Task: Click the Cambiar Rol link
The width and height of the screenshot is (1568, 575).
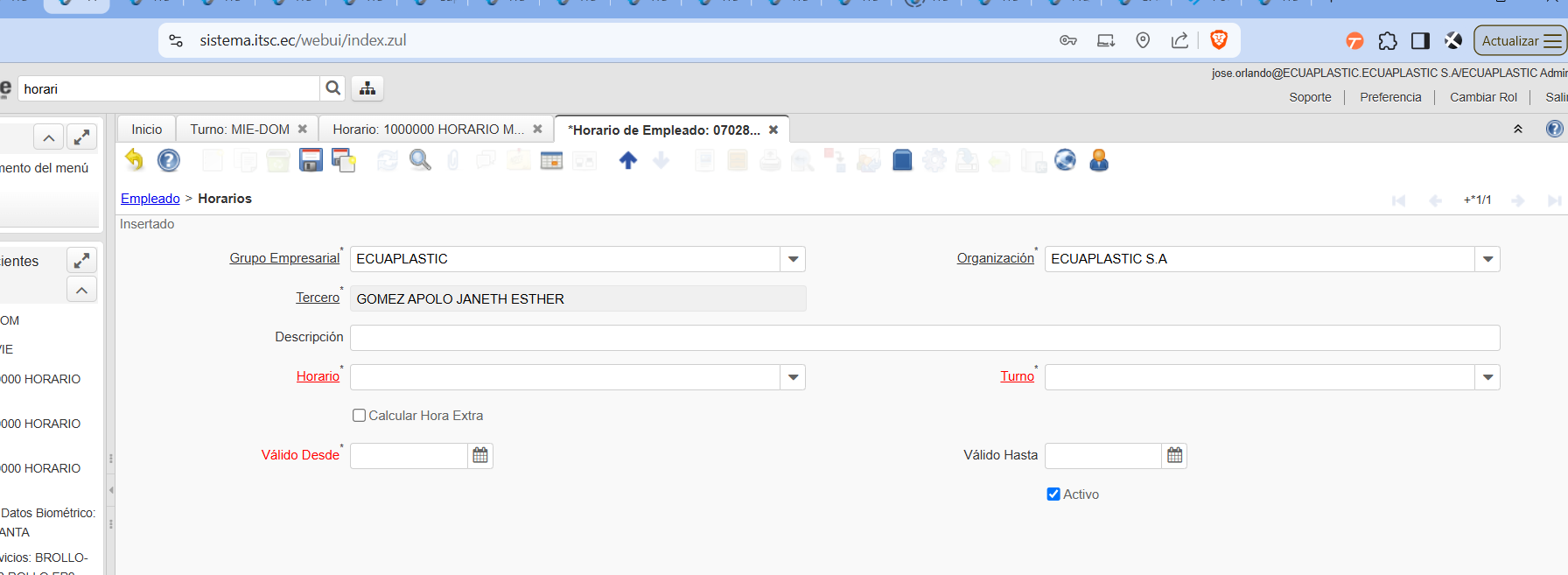Action: pyautogui.click(x=1483, y=97)
